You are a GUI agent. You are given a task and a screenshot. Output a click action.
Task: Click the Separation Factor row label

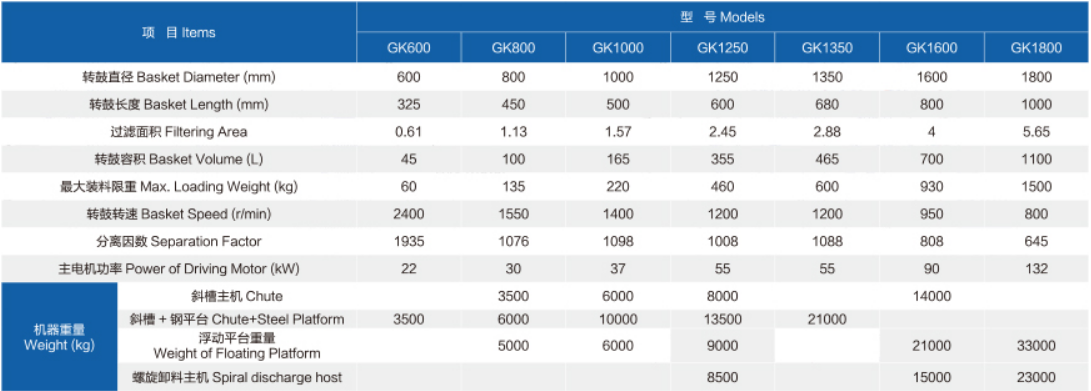[179, 241]
